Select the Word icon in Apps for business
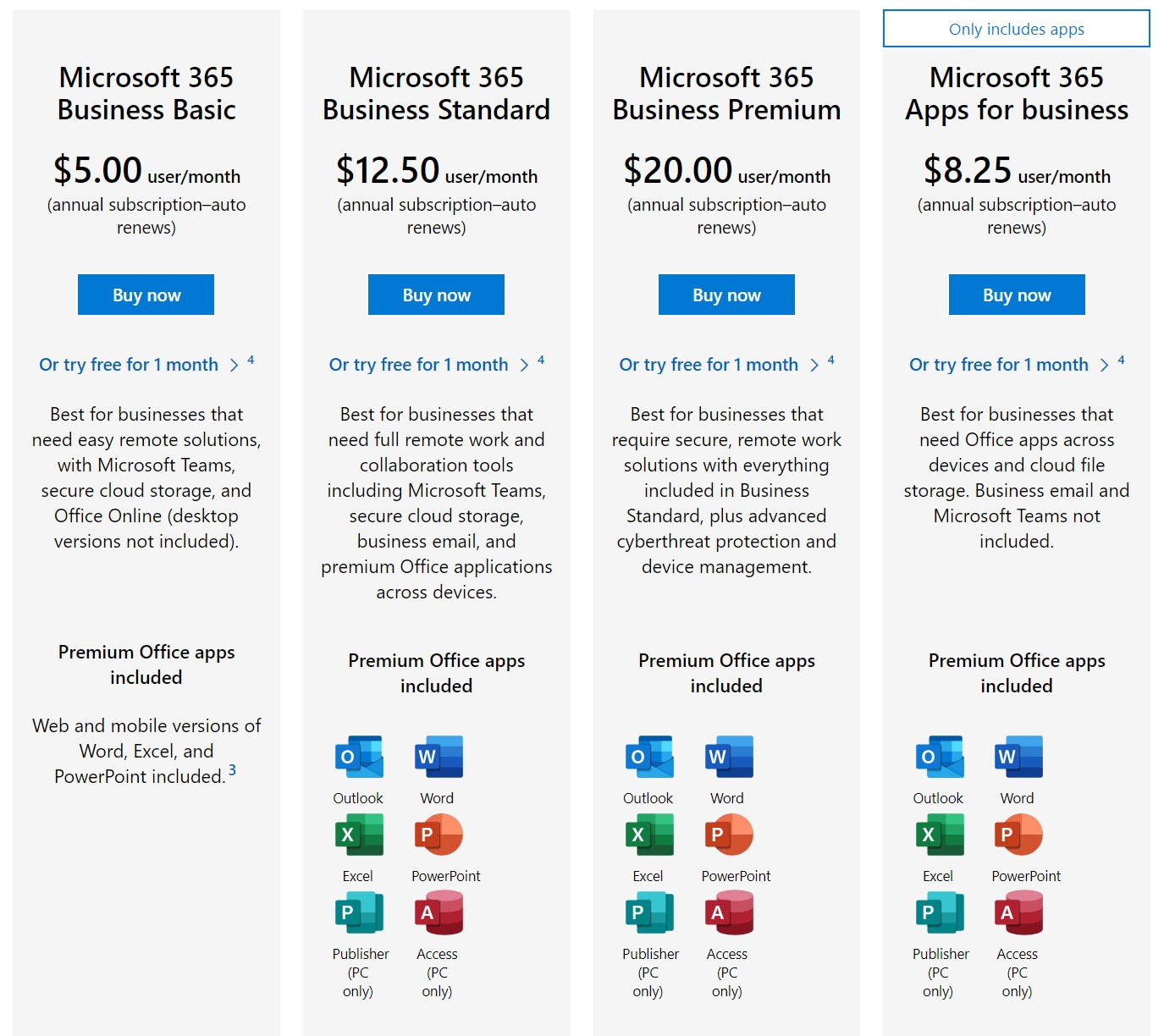 pos(1018,757)
